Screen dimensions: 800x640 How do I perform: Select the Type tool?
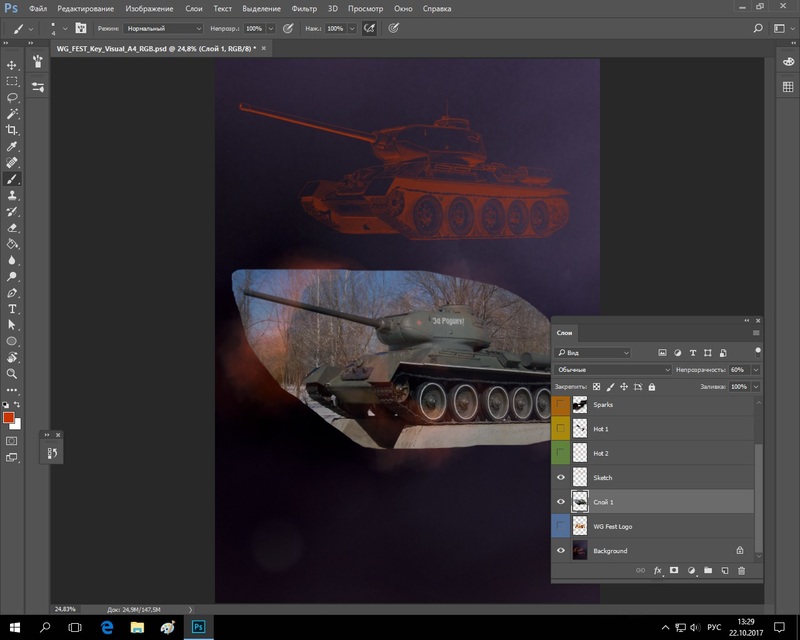pos(12,309)
